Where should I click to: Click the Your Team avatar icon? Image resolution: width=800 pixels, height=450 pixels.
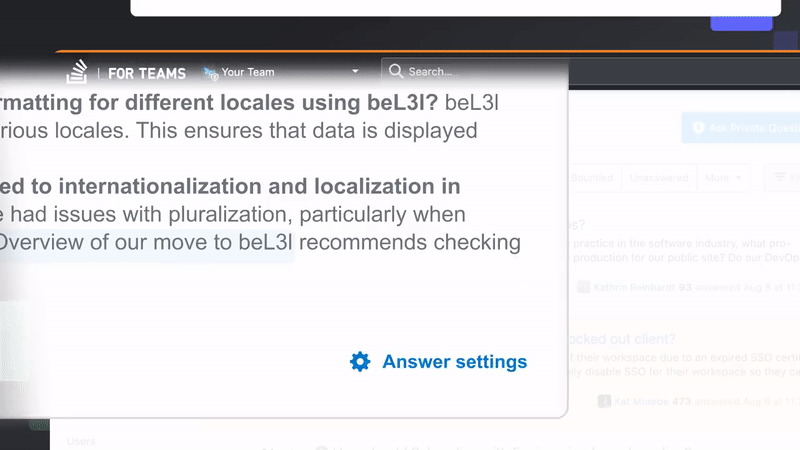210,72
